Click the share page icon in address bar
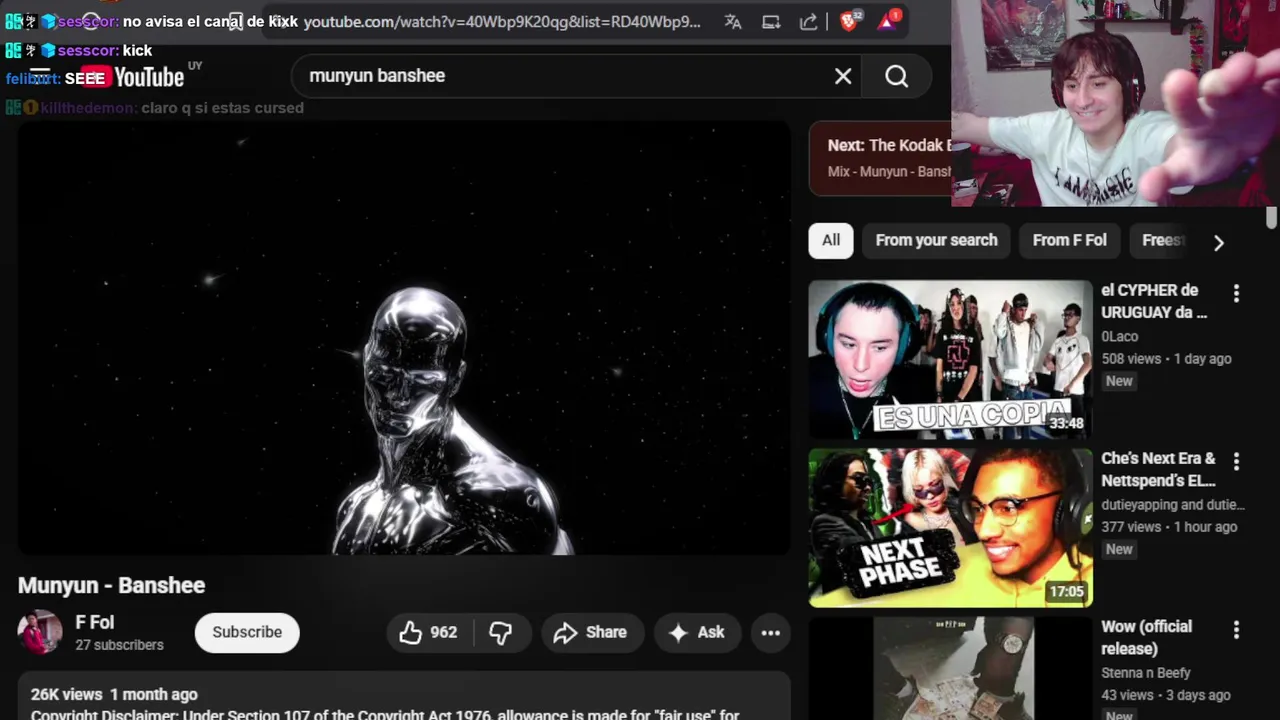Viewport: 1280px width, 720px height. (x=808, y=21)
